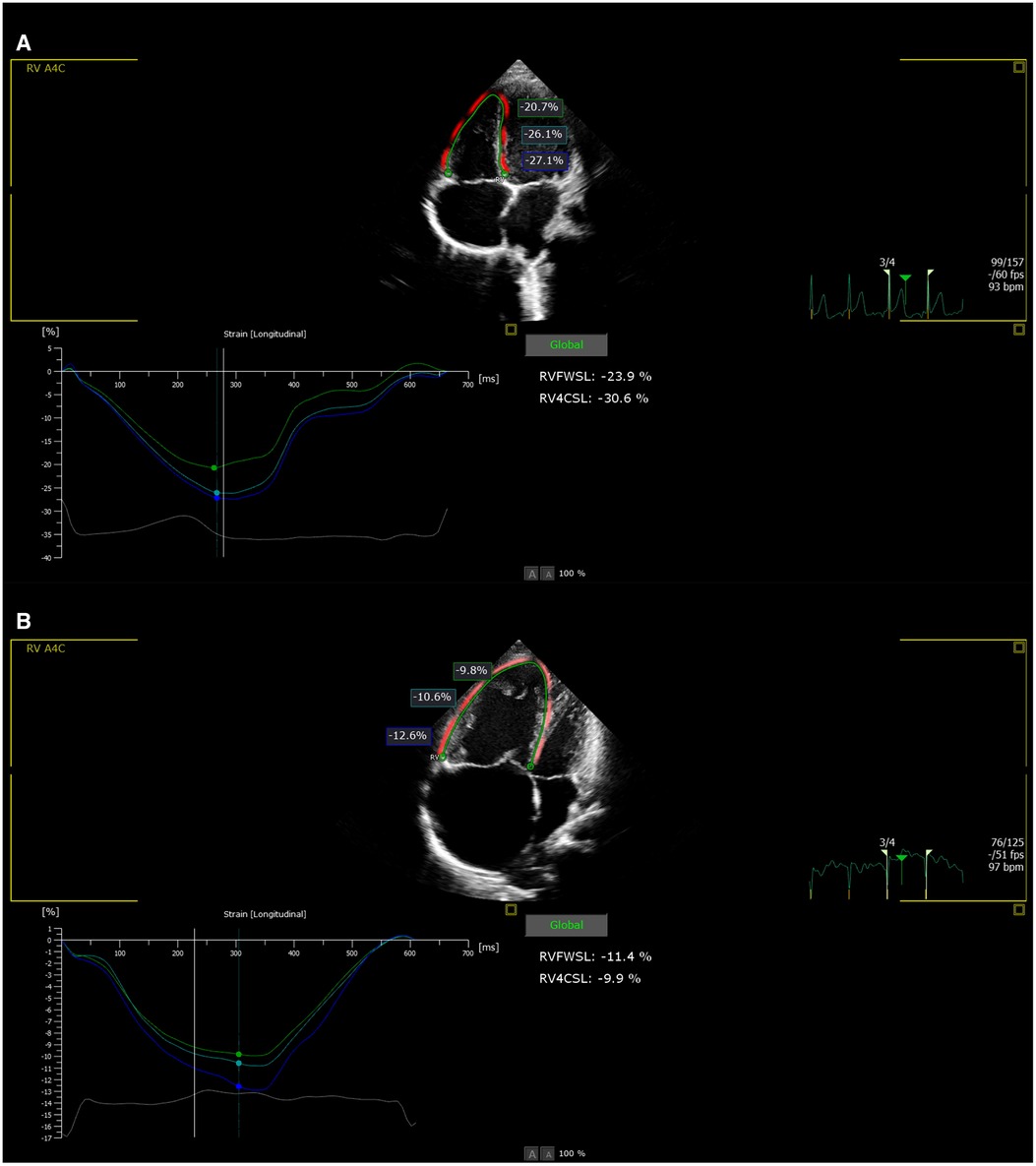Select the -20.7% segment strain label

click(539, 107)
